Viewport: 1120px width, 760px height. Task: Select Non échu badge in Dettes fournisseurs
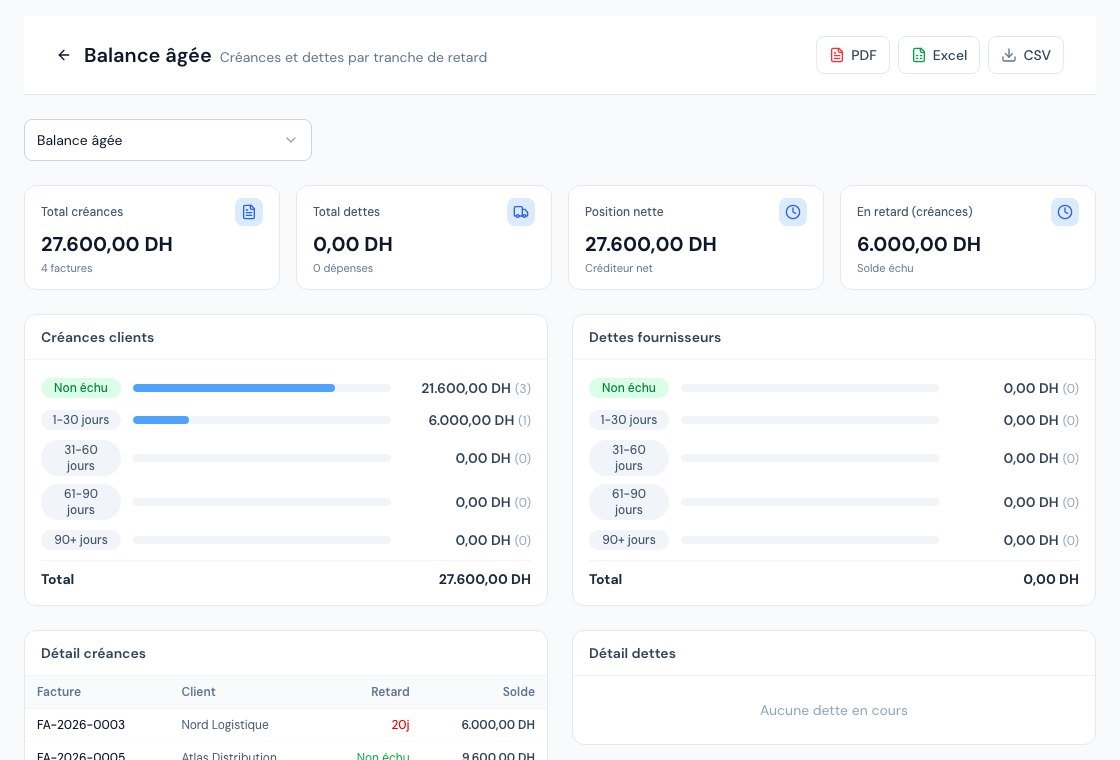629,388
